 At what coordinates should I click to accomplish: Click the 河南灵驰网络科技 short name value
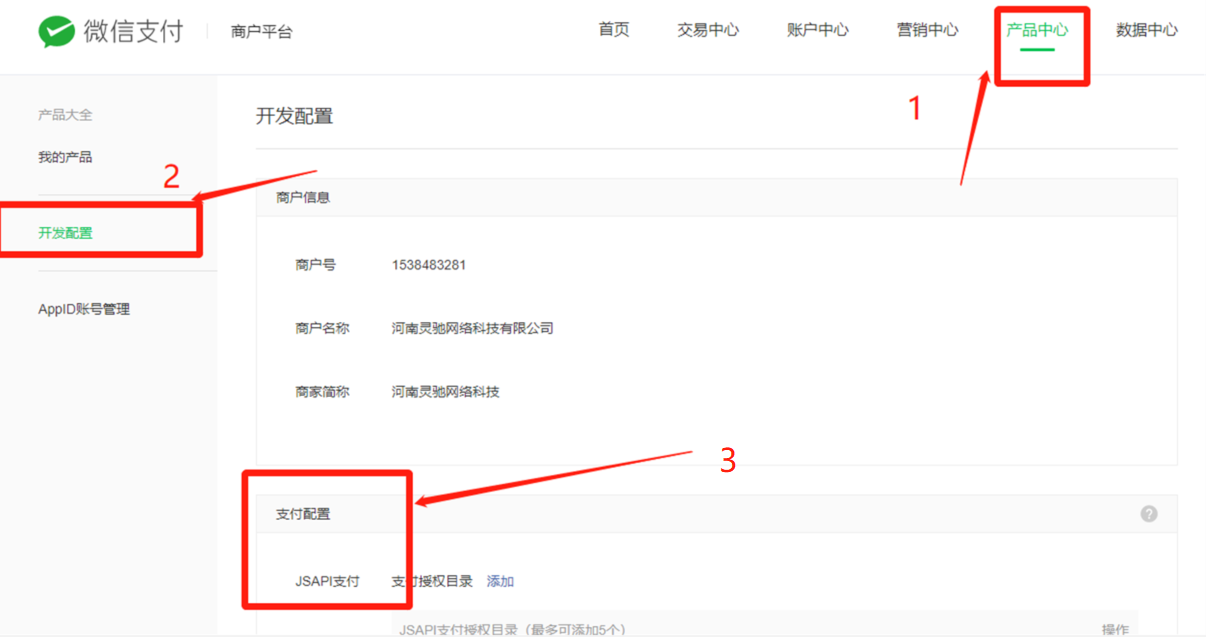tap(446, 392)
